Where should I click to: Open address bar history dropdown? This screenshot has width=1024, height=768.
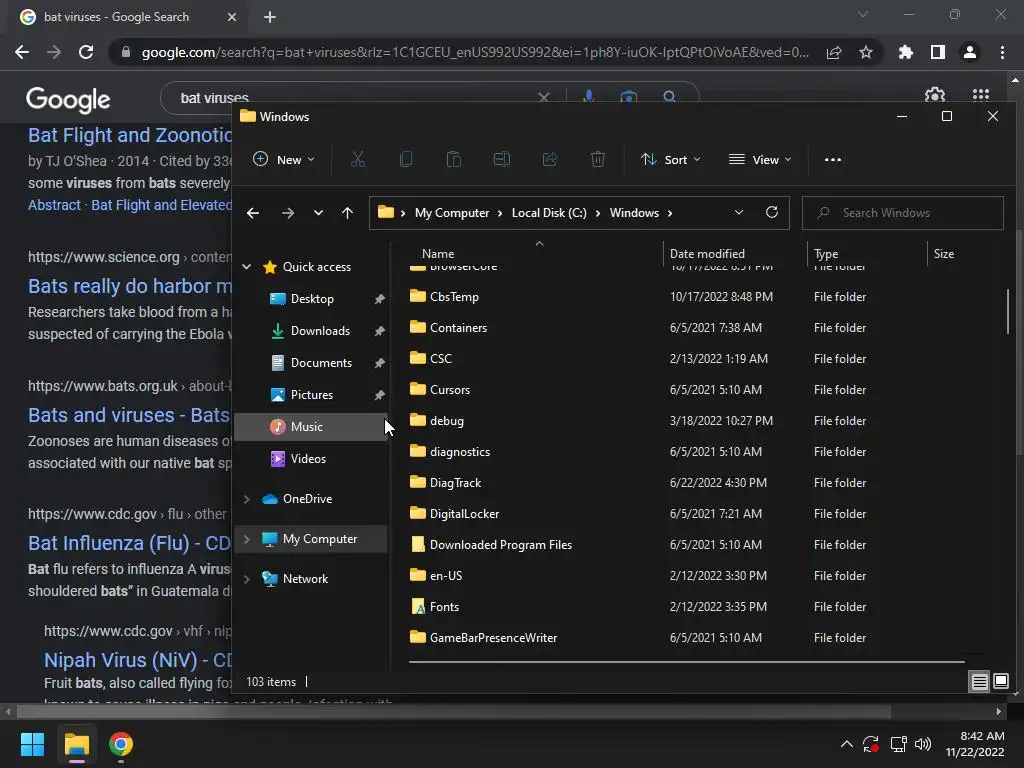pos(739,212)
